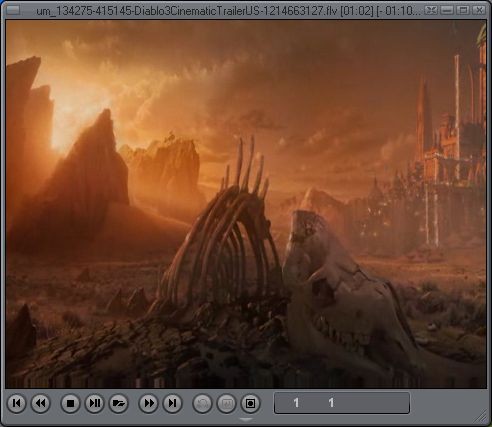This screenshot has height=427, width=492.
Task: Click on the Diablo 3 video frame
Action: (x=246, y=204)
